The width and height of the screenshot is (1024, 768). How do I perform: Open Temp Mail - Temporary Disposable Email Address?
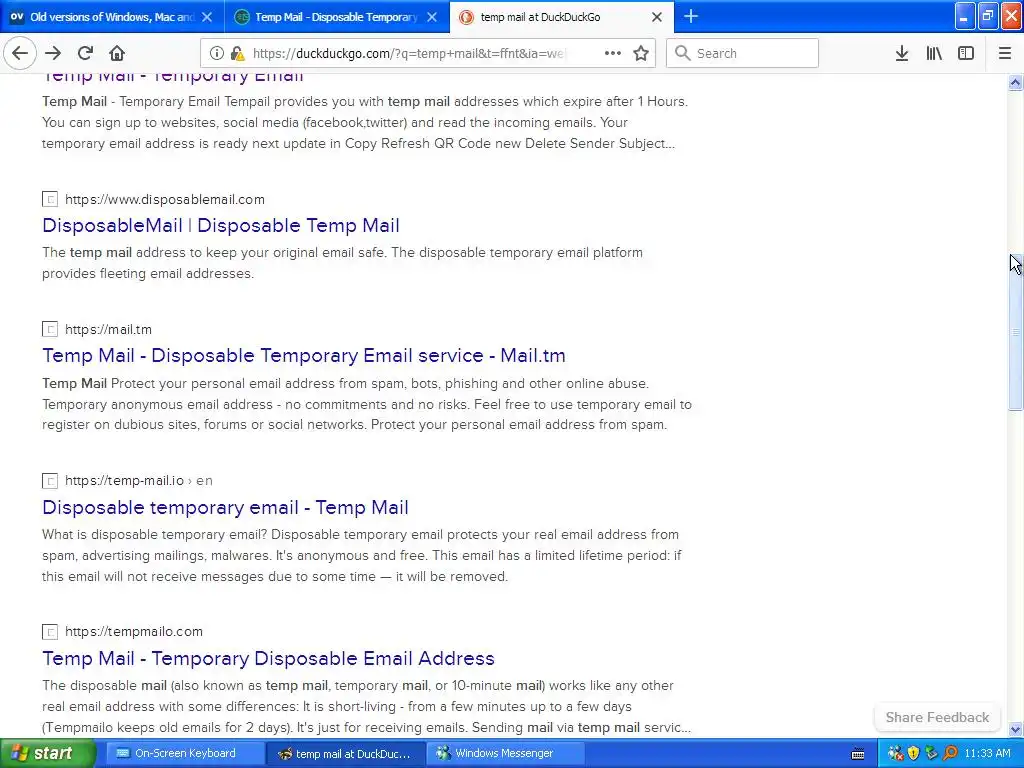pos(268,658)
